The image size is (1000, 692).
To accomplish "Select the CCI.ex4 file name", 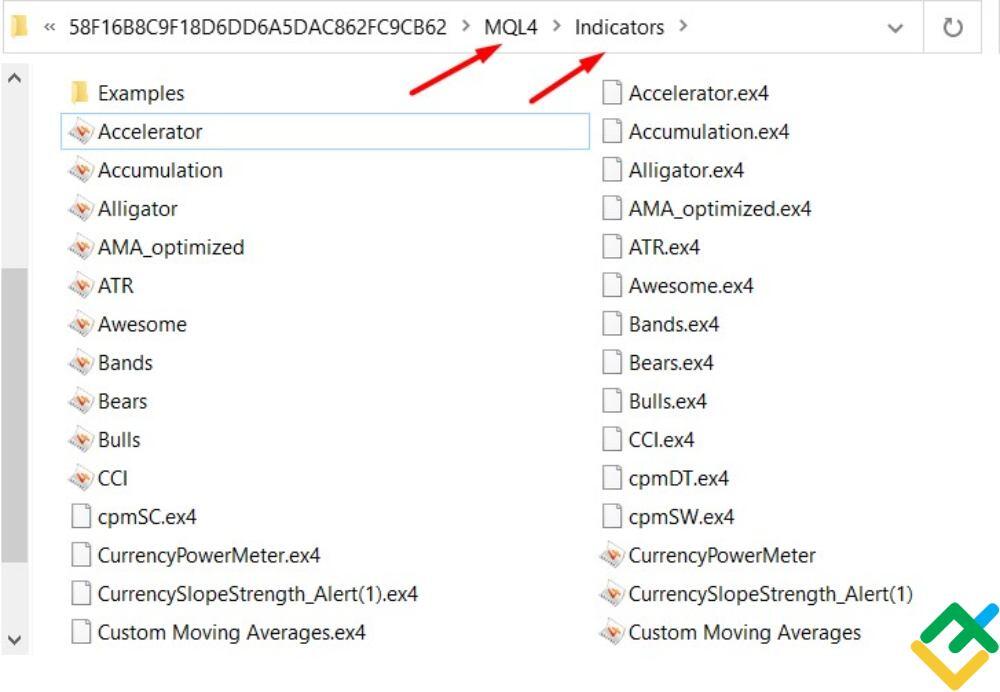I will pyautogui.click(x=661, y=440).
